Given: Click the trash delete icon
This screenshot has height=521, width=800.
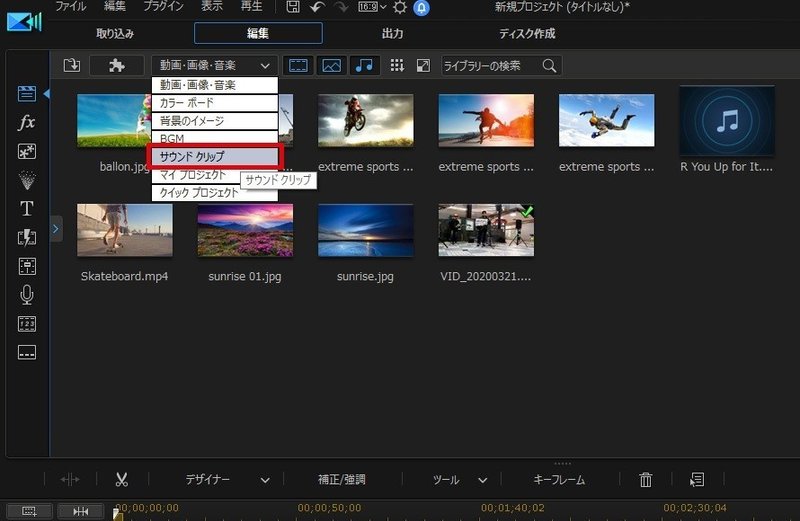Looking at the screenshot, I should pos(645,480).
